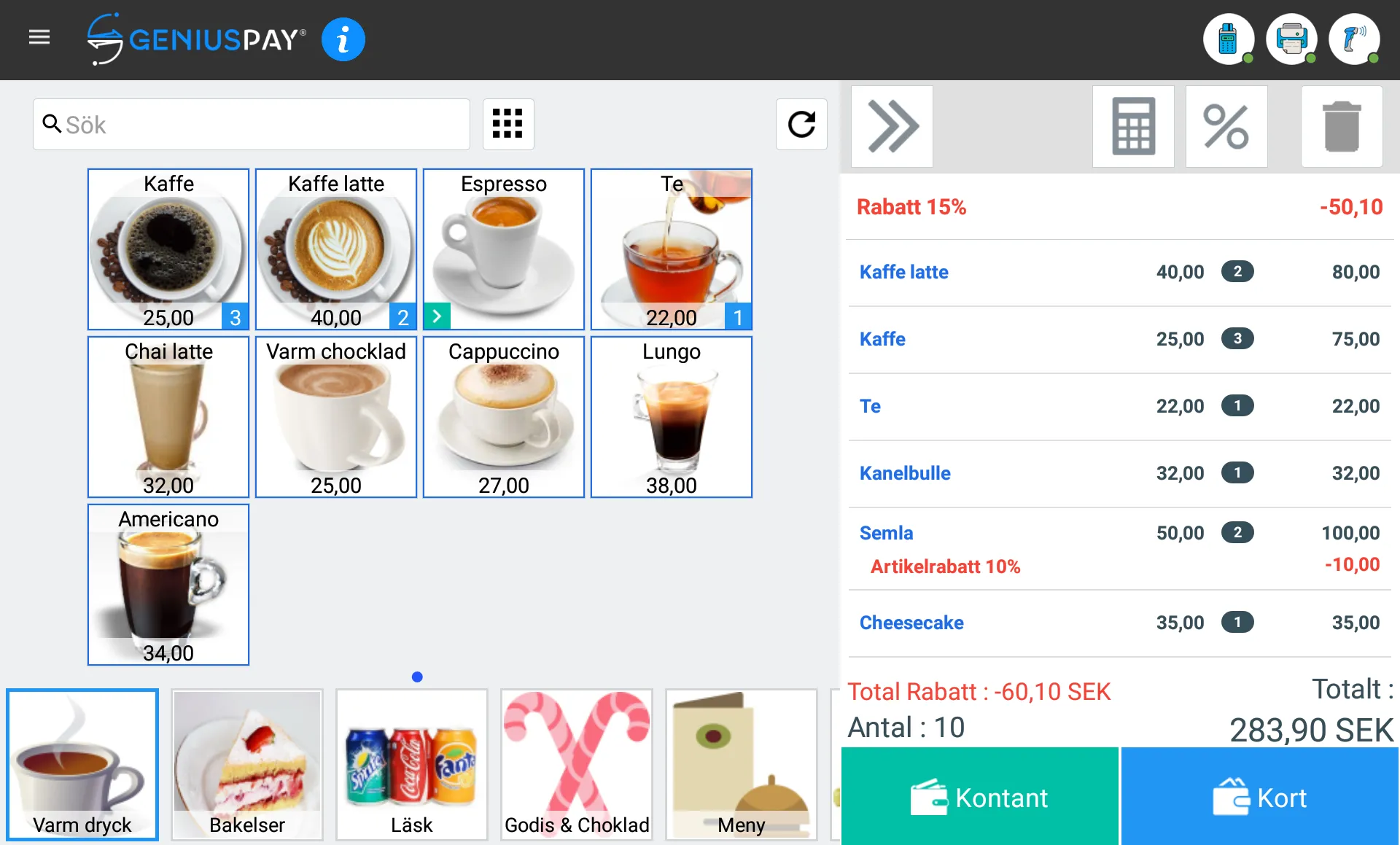The height and width of the screenshot is (845, 1400).
Task: Click the refresh icon
Action: (x=801, y=124)
